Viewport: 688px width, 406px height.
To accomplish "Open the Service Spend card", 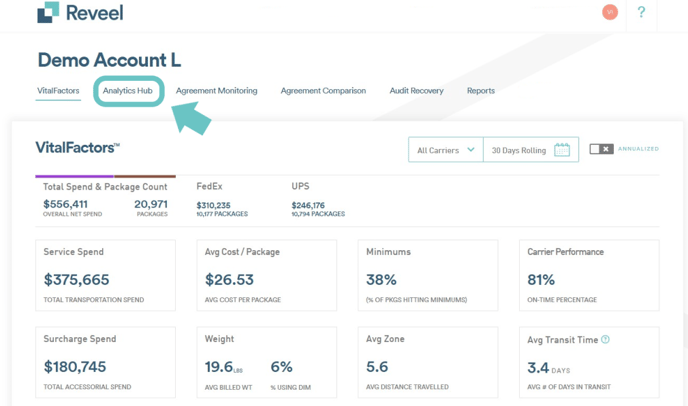I will [x=105, y=275].
